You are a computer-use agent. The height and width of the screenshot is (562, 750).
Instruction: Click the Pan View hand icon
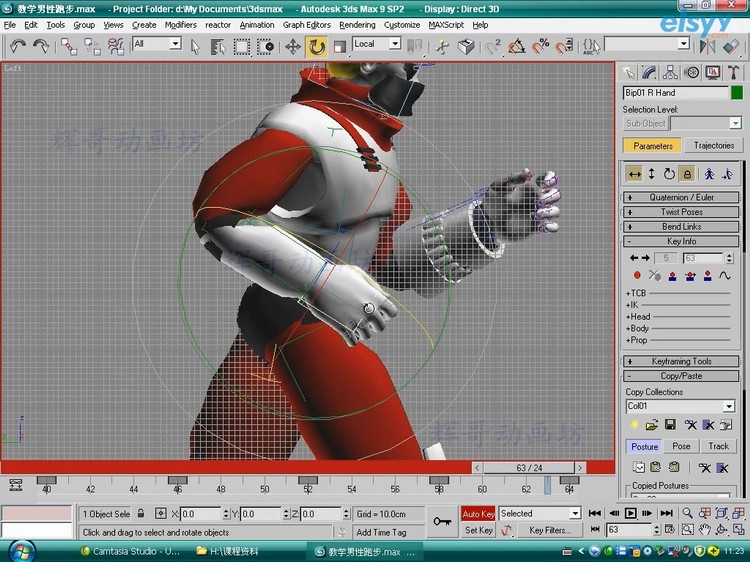click(704, 530)
